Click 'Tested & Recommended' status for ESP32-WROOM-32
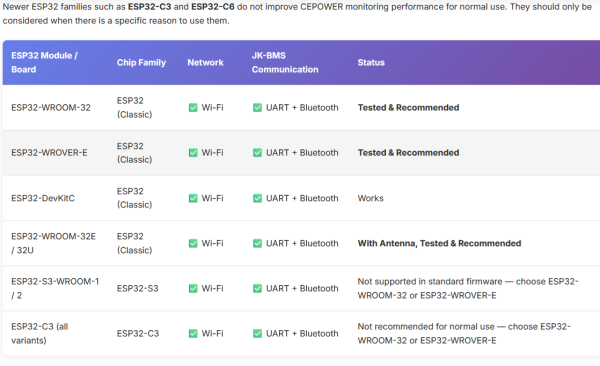The image size is (600, 366). (408, 108)
